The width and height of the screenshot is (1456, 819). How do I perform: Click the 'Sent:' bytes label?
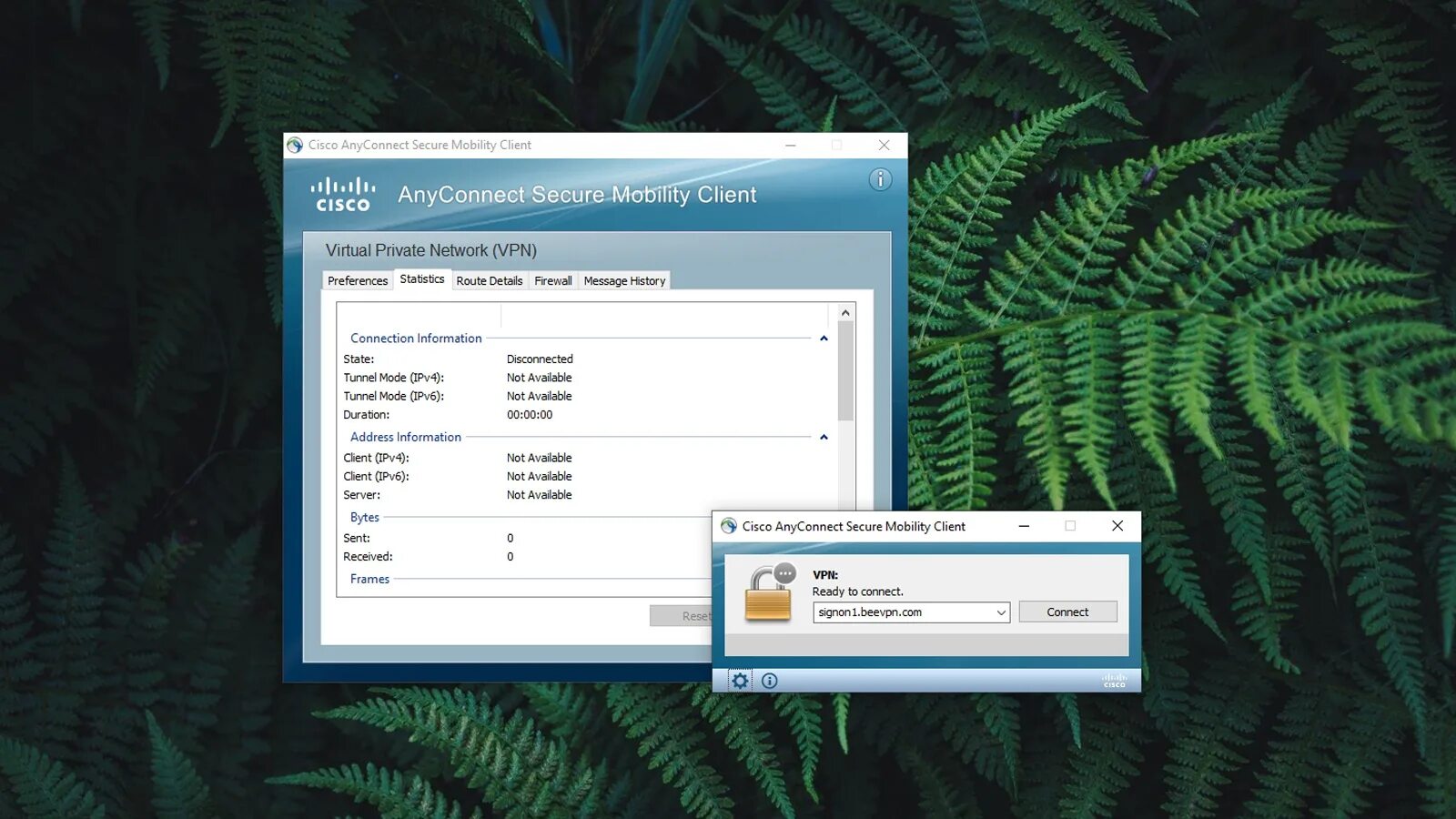[x=357, y=538]
